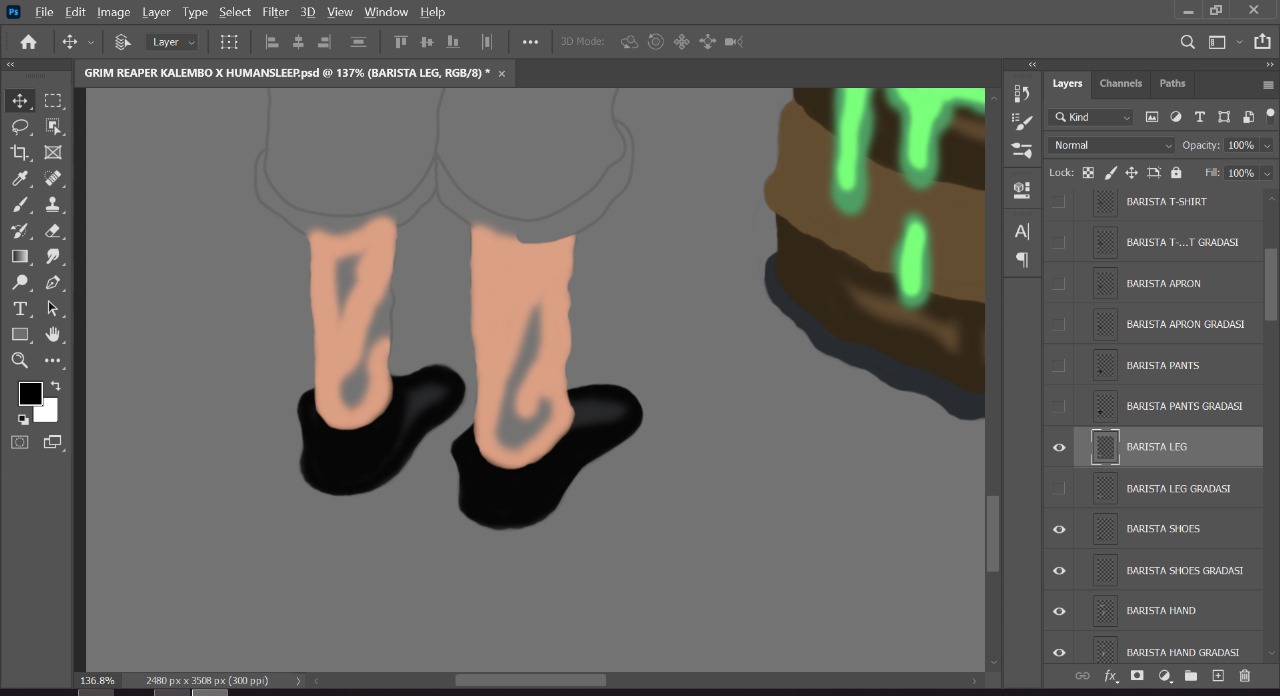Click the Share image icon
Viewport: 1280px width, 696px height.
(1262, 42)
